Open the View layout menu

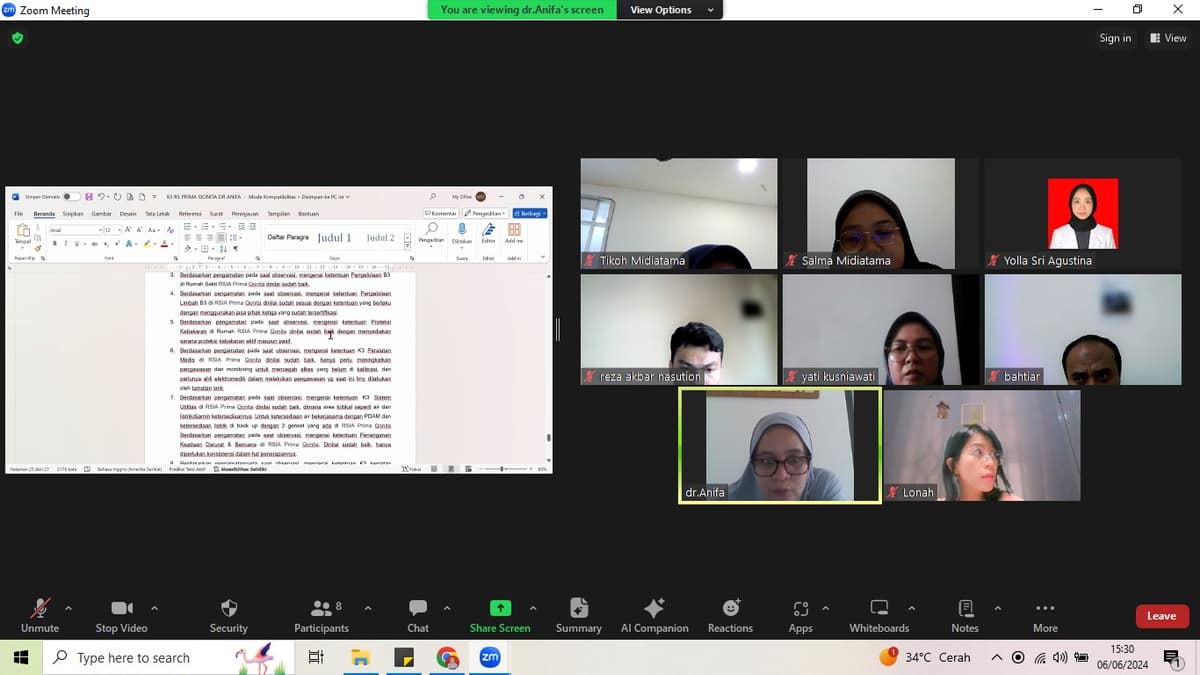[1168, 38]
